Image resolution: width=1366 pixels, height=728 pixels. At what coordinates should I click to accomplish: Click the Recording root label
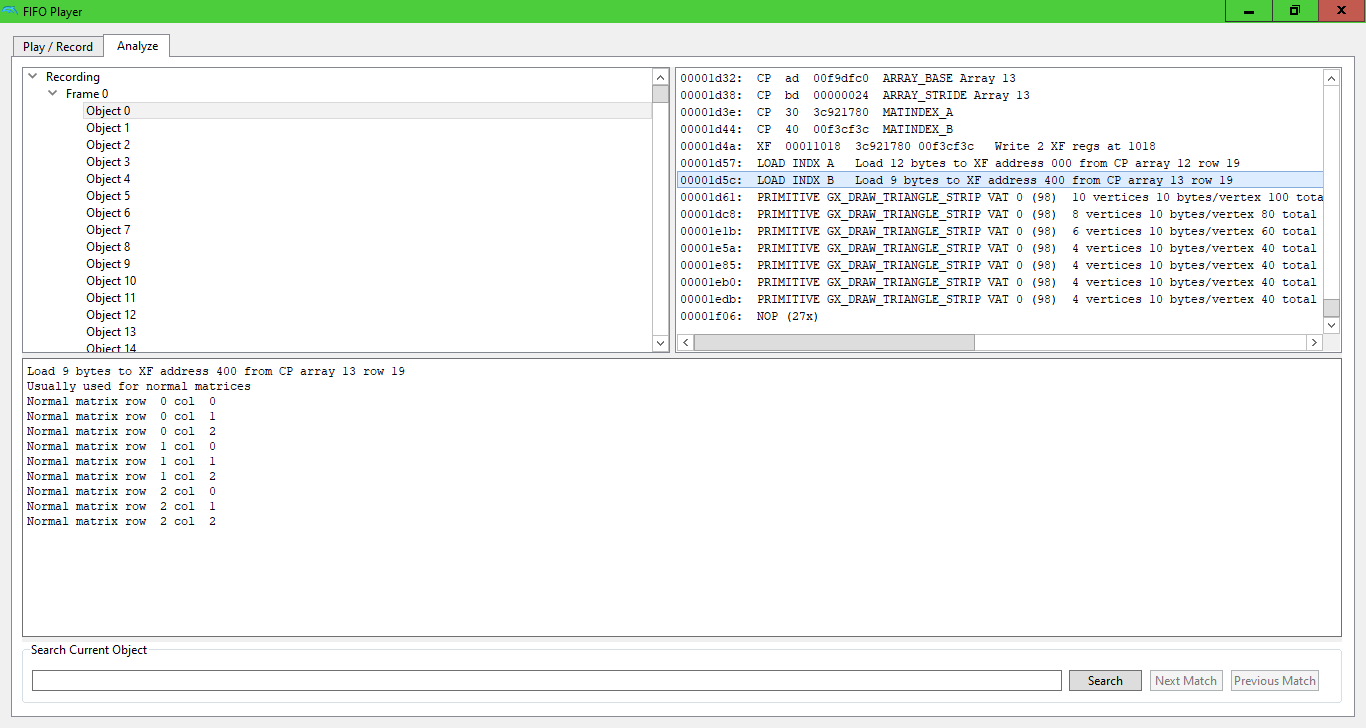(73, 77)
